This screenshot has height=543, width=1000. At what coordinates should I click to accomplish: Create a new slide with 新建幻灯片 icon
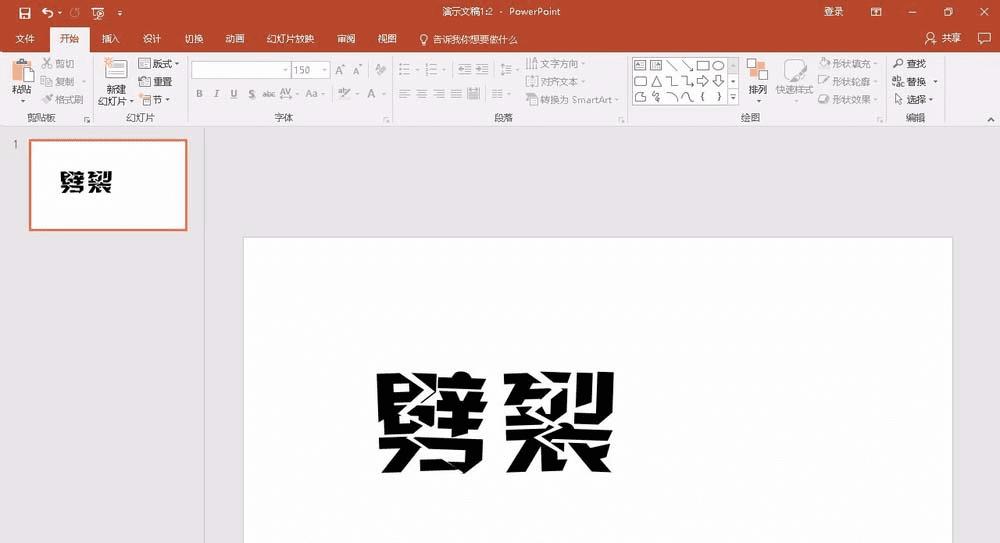click(116, 69)
